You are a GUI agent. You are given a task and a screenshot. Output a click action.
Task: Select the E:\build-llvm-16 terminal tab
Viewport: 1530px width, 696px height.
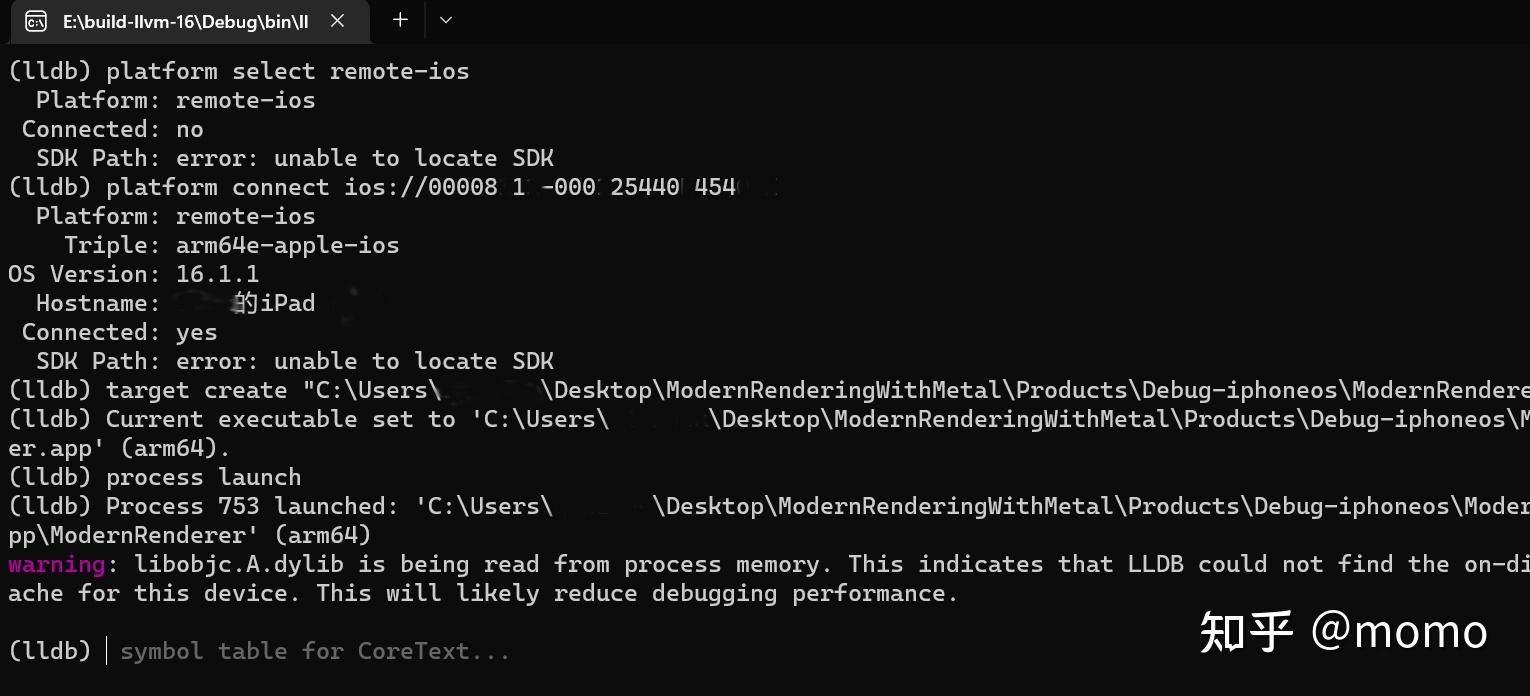tap(185, 21)
